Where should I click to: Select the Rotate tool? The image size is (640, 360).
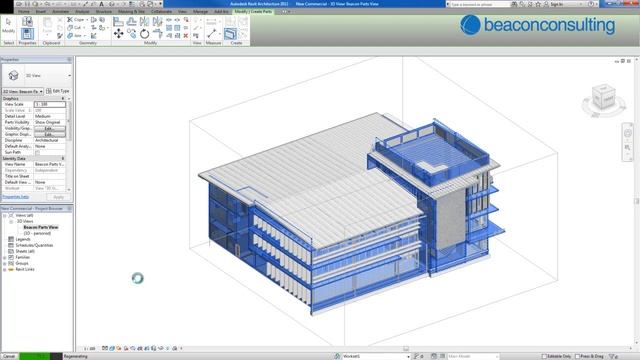pyautogui.click(x=144, y=33)
